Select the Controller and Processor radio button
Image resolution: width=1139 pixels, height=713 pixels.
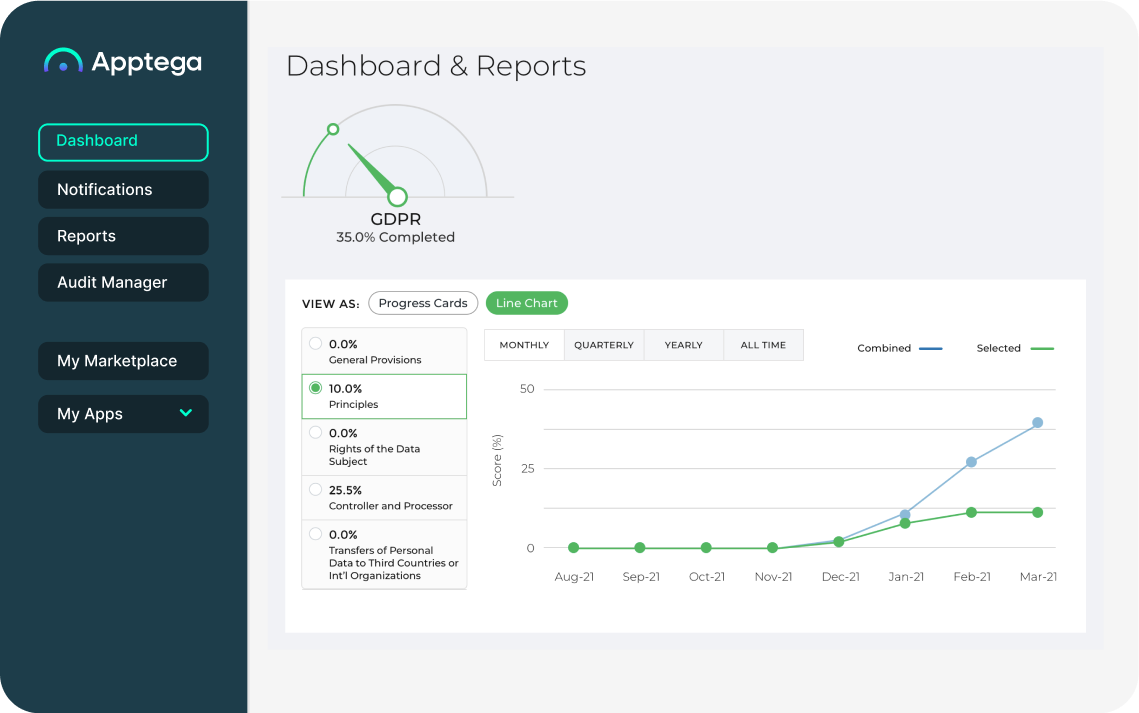316,490
